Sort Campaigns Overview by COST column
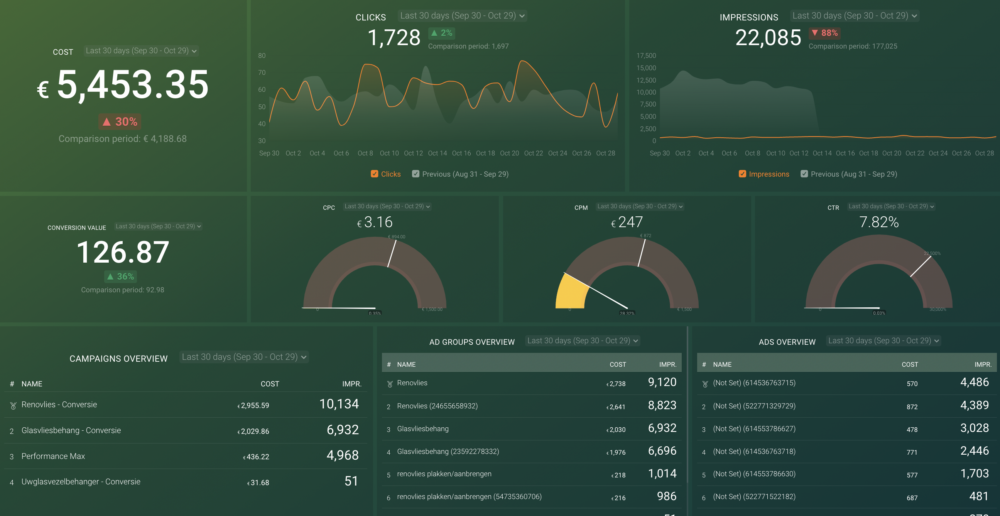The image size is (1000, 516). [x=270, y=384]
